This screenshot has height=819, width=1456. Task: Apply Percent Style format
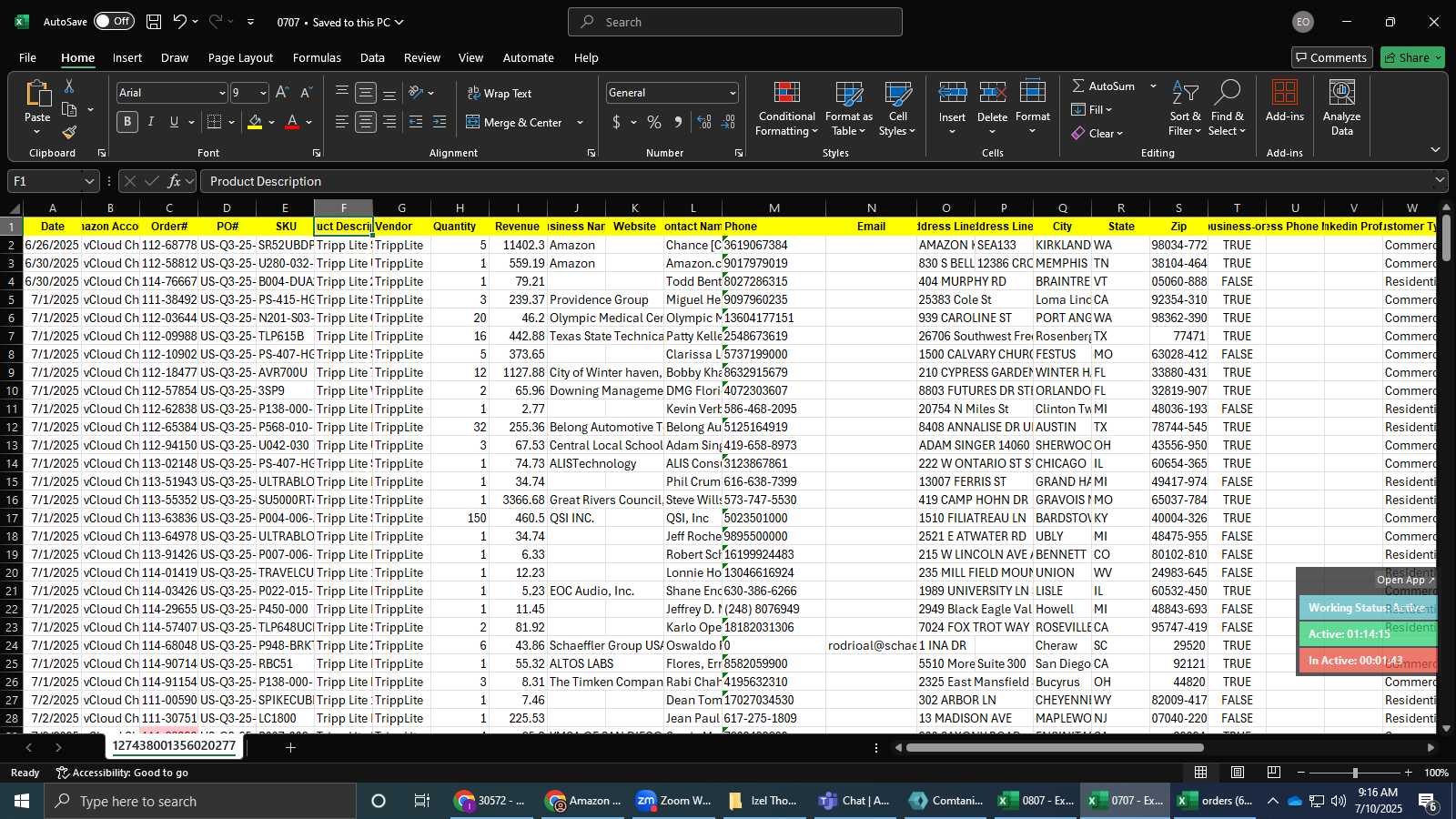click(x=654, y=122)
